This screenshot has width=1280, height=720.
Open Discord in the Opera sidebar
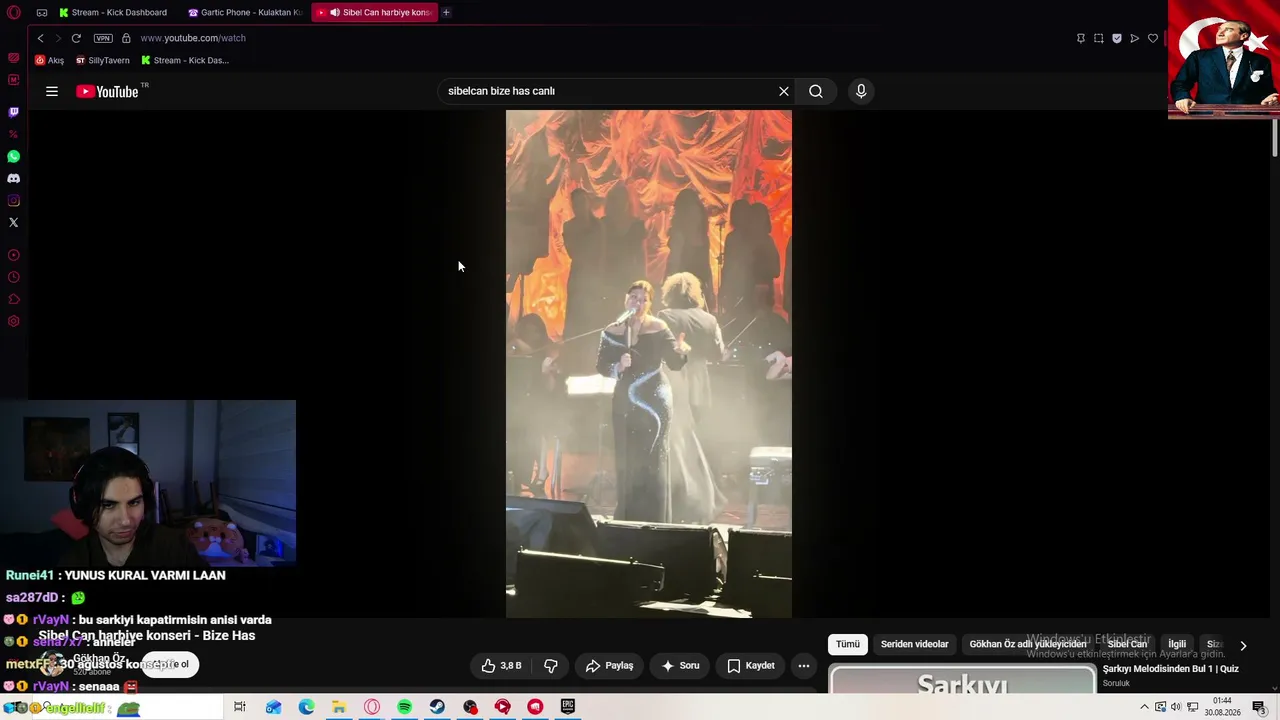pos(13,178)
